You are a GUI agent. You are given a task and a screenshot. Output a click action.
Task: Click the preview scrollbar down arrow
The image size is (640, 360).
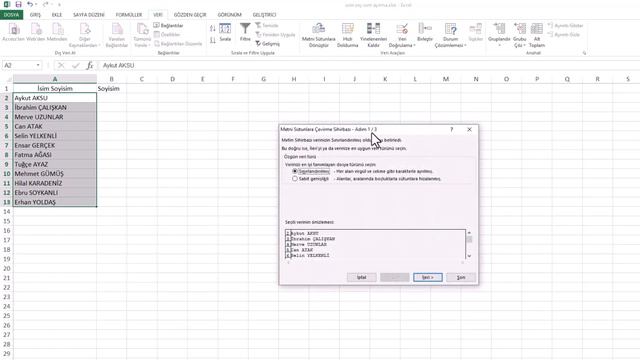469,256
